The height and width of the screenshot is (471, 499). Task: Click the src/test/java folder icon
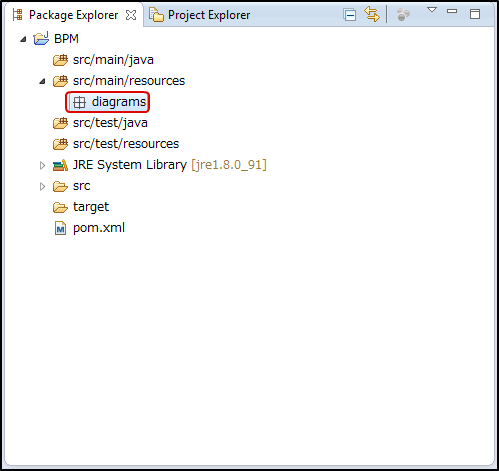point(60,123)
